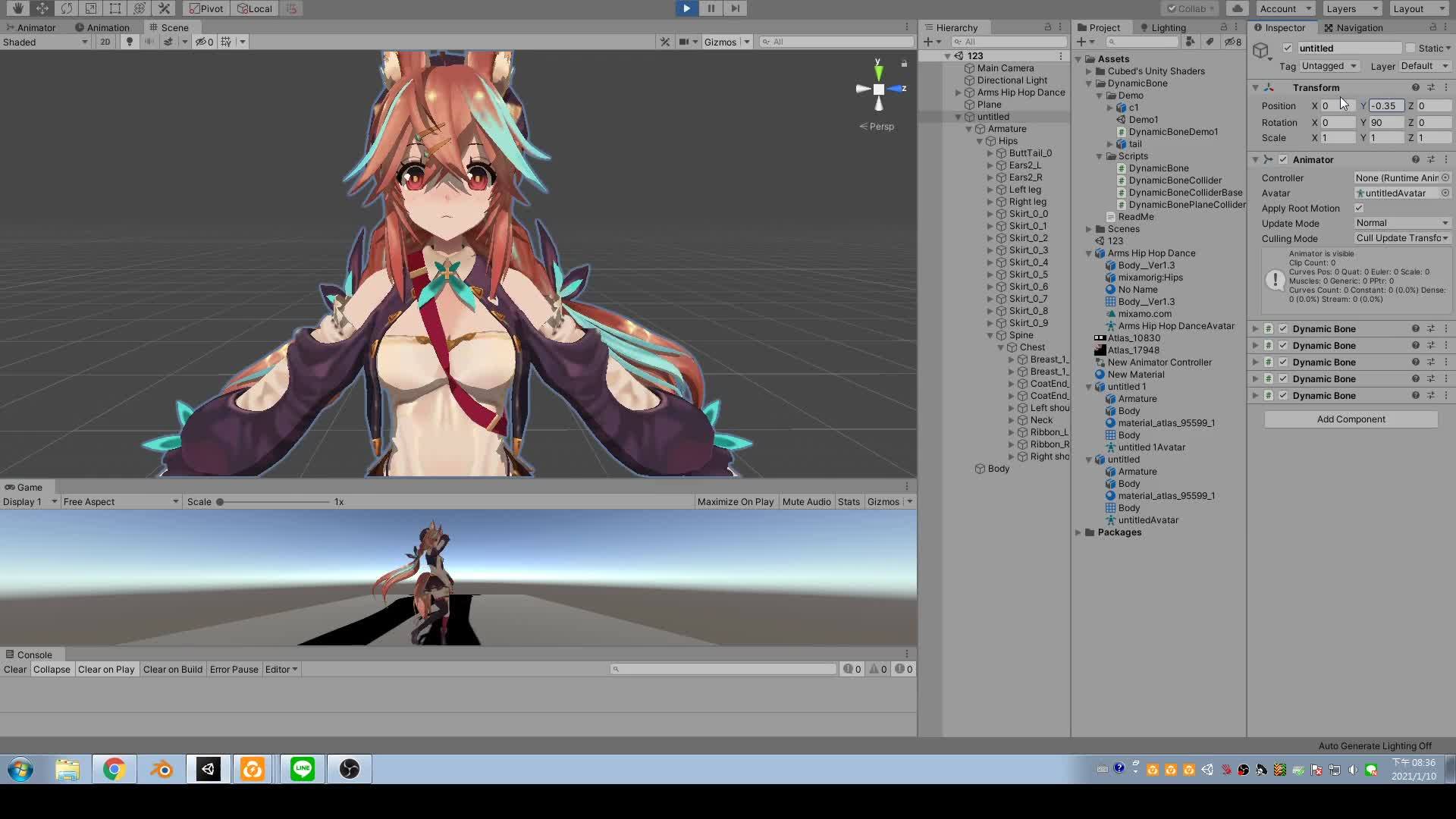Open Transform component help icon

coord(1415,87)
